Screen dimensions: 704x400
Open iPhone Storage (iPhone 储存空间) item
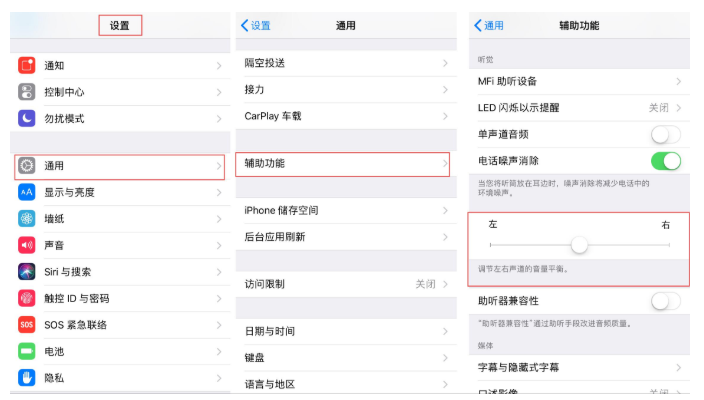point(342,210)
